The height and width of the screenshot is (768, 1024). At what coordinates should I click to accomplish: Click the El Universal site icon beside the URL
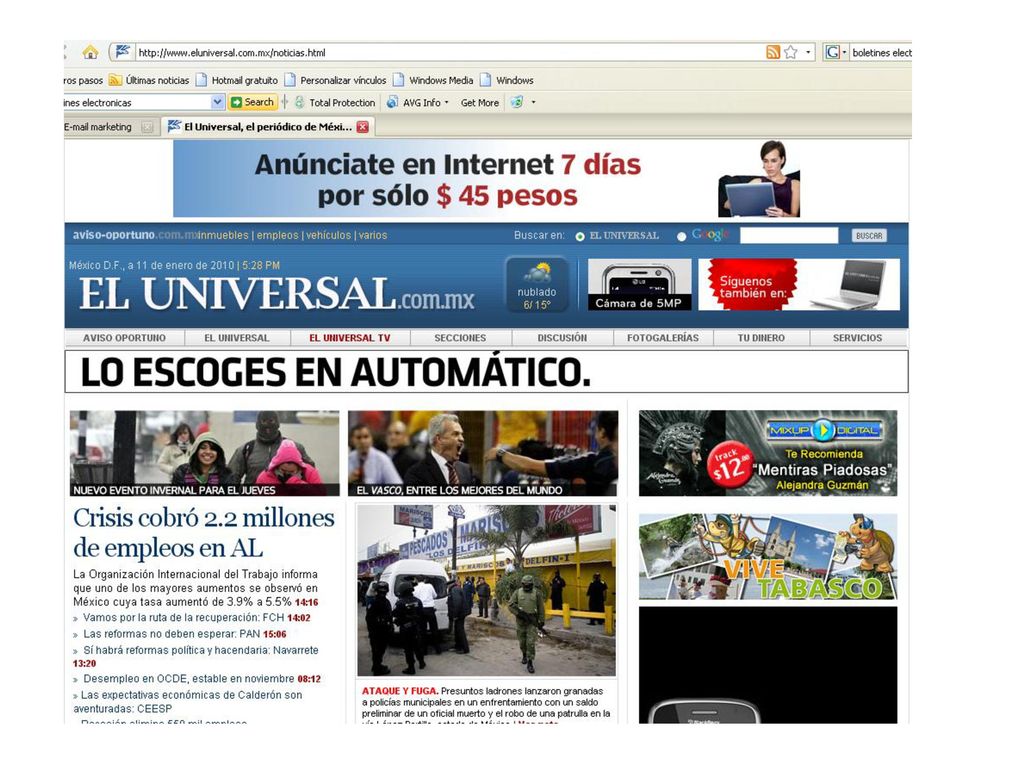[x=122, y=52]
